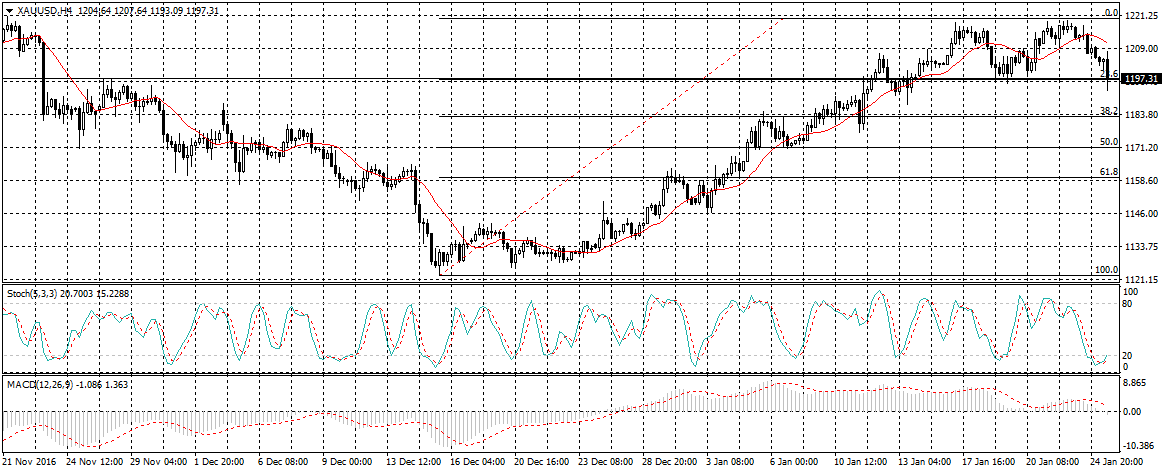
Task: Select the Fibonacci 61.8 level label
Action: (x=1108, y=172)
